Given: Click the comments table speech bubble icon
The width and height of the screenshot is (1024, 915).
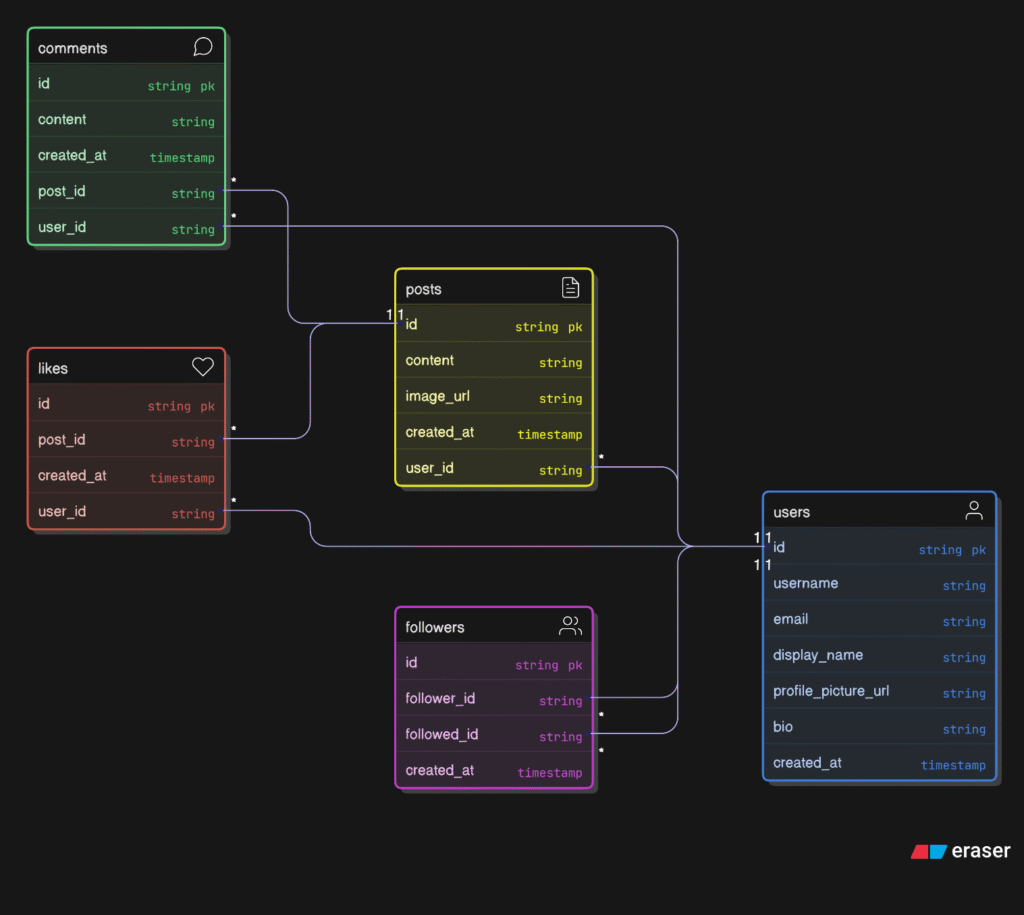Looking at the screenshot, I should (202, 47).
